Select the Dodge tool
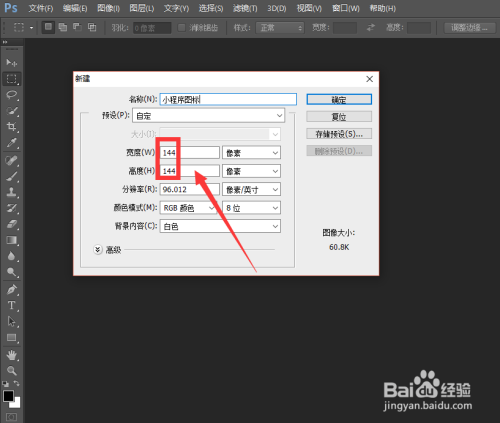The image size is (500, 423). pyautogui.click(x=12, y=272)
